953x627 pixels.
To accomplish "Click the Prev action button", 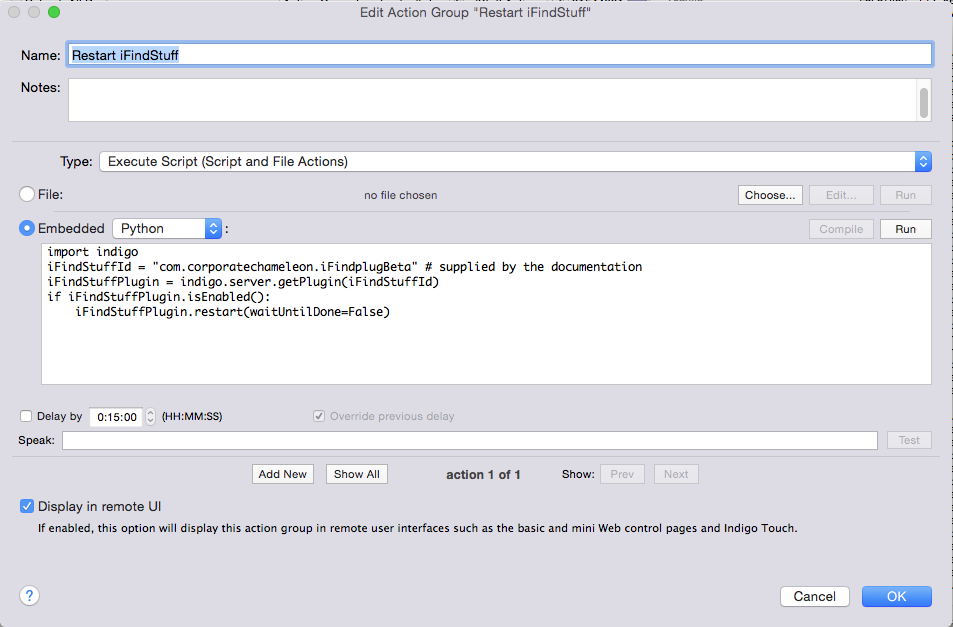I will (x=622, y=474).
